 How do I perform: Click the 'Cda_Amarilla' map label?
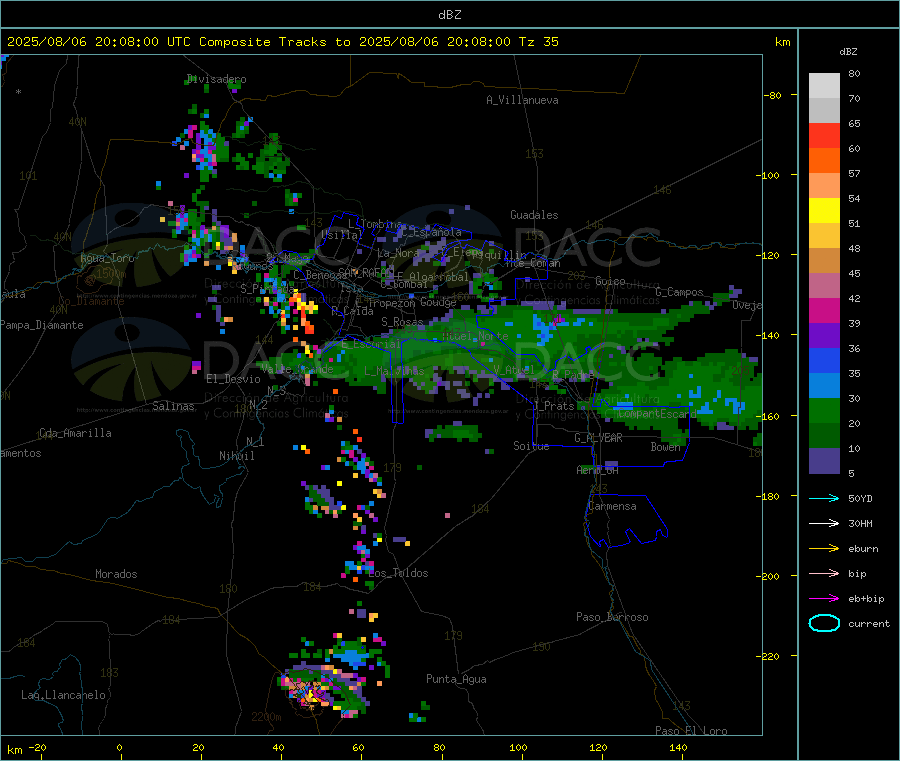click(75, 433)
